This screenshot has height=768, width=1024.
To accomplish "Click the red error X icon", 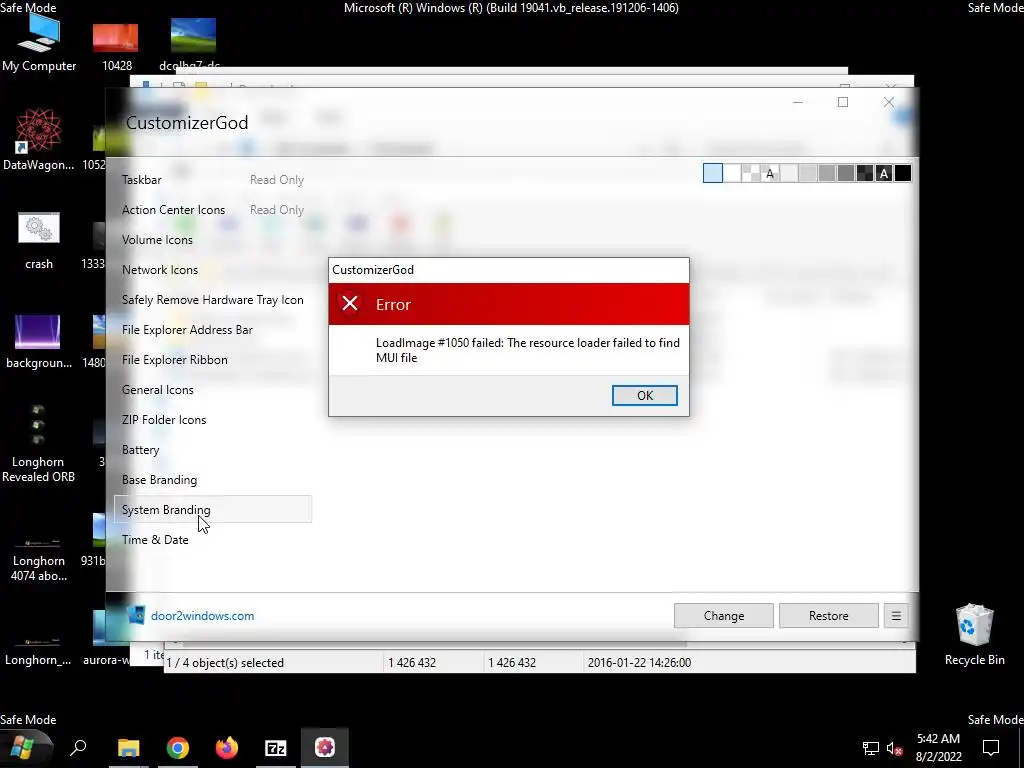I will click(x=350, y=304).
